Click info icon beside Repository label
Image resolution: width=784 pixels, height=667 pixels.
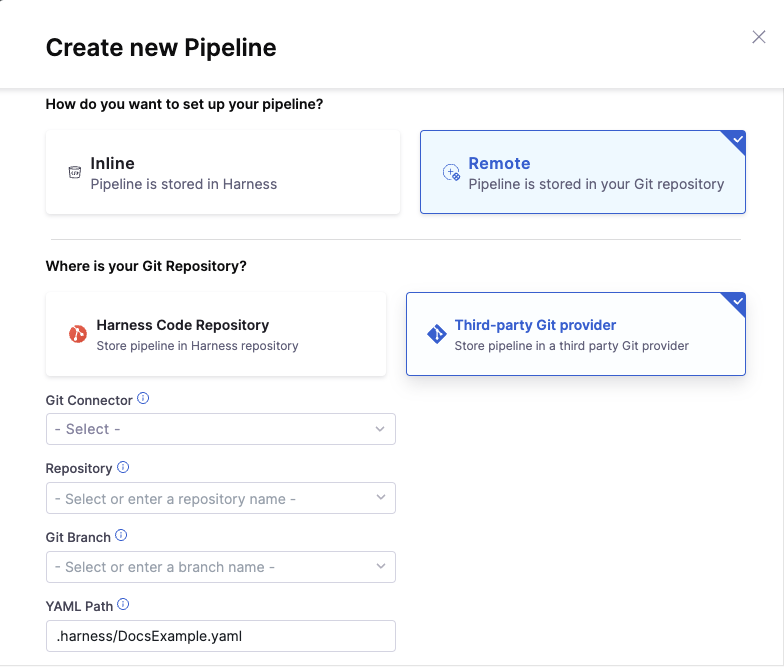(123, 467)
